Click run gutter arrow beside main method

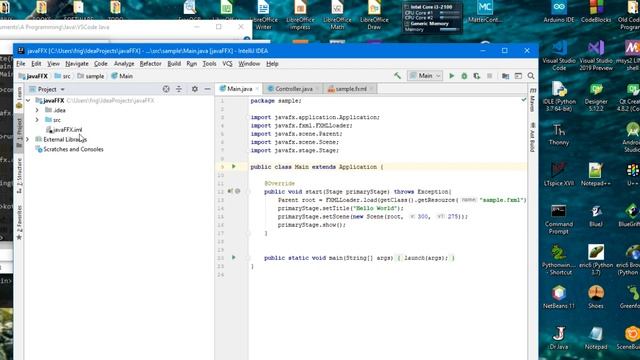coord(234,258)
